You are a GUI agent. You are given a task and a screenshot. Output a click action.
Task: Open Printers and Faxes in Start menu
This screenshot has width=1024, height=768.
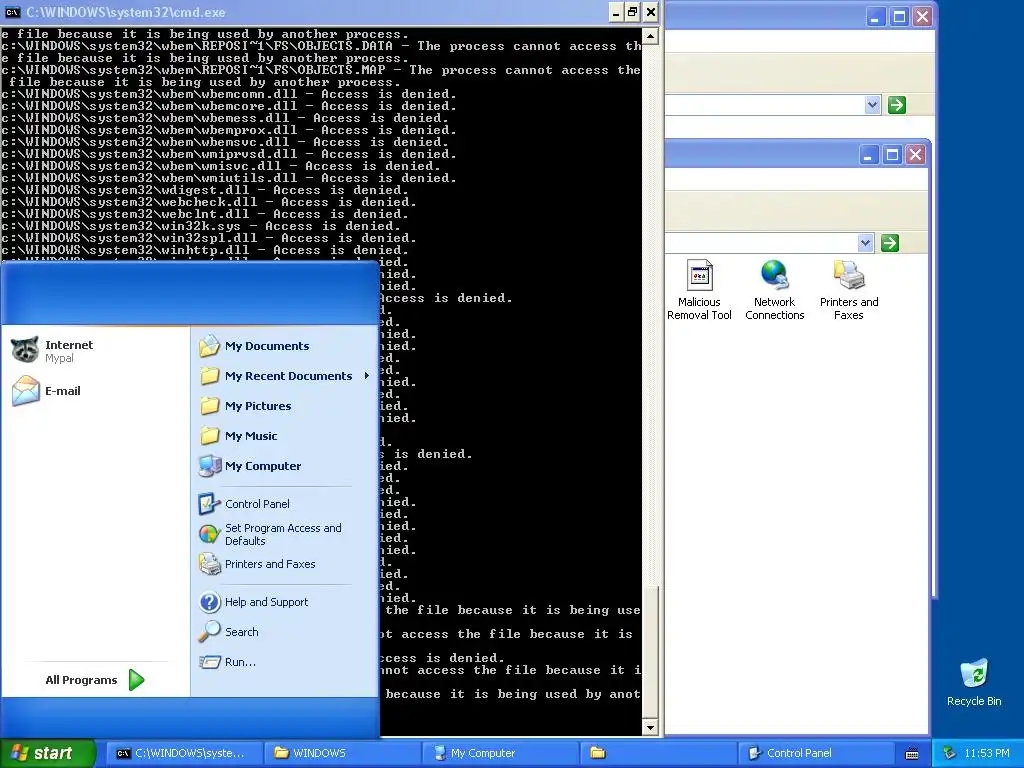[x=284, y=564]
